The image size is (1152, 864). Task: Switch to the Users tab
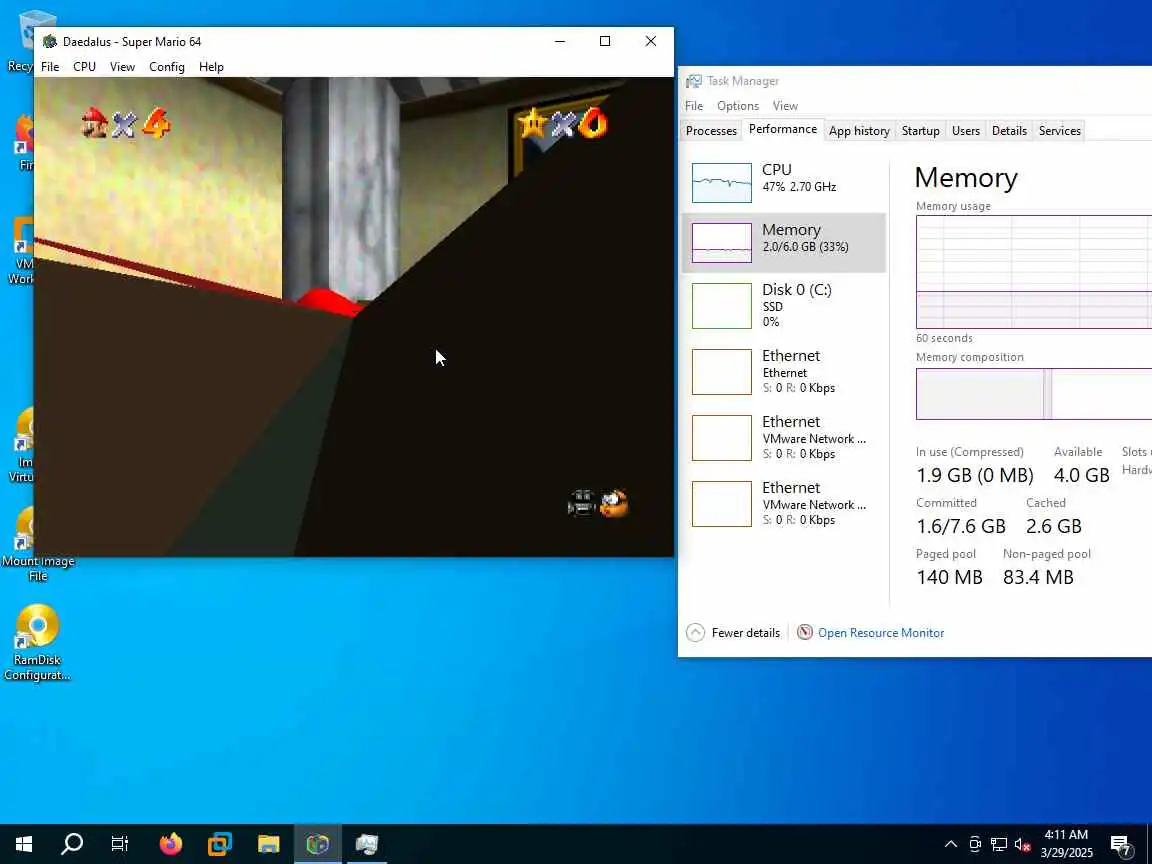tap(965, 131)
